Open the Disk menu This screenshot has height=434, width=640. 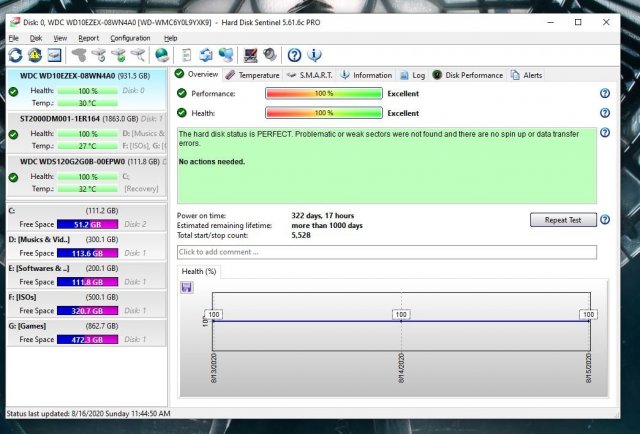pyautogui.click(x=36, y=38)
